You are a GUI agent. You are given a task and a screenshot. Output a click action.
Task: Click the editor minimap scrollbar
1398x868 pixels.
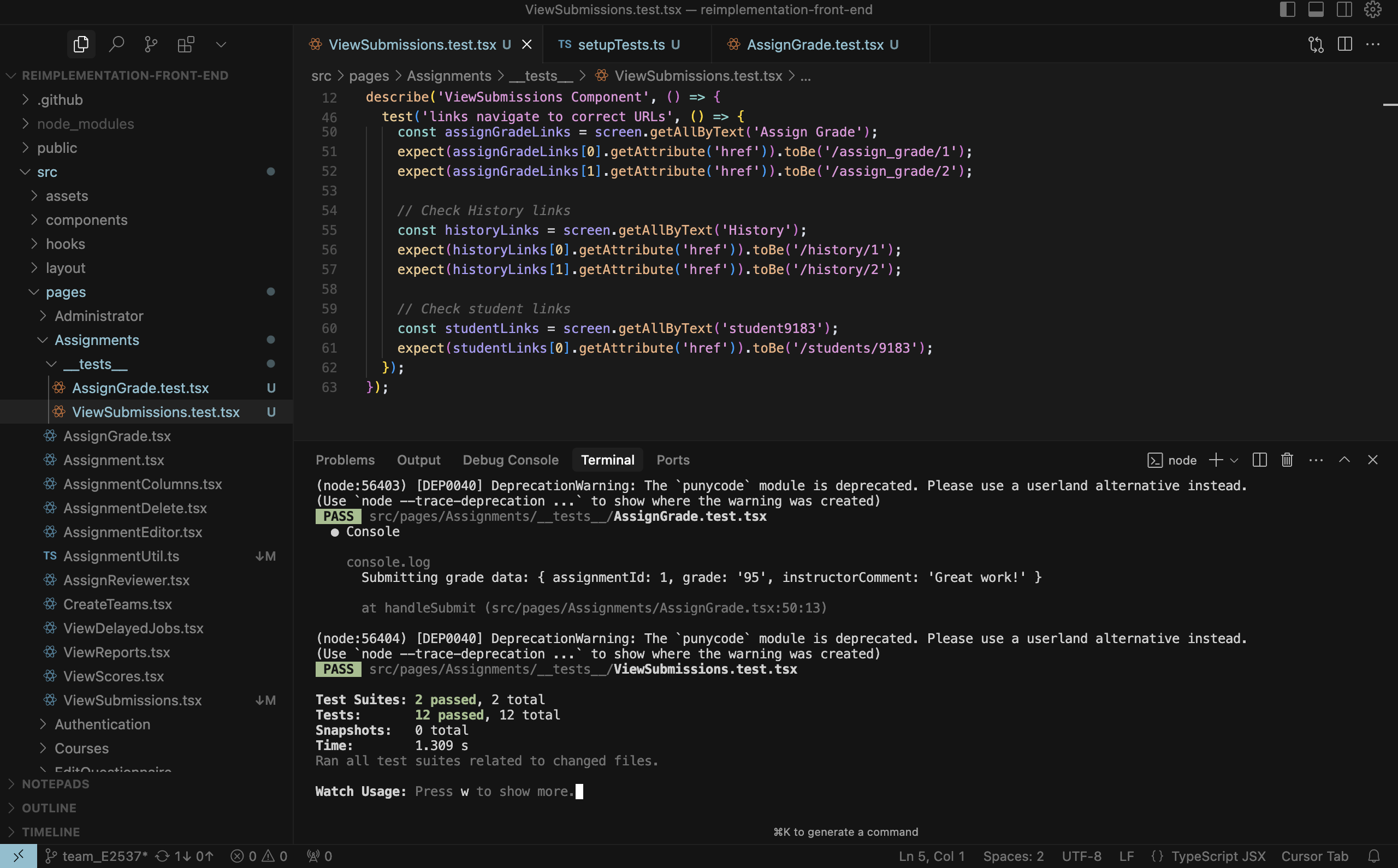pos(1389,105)
